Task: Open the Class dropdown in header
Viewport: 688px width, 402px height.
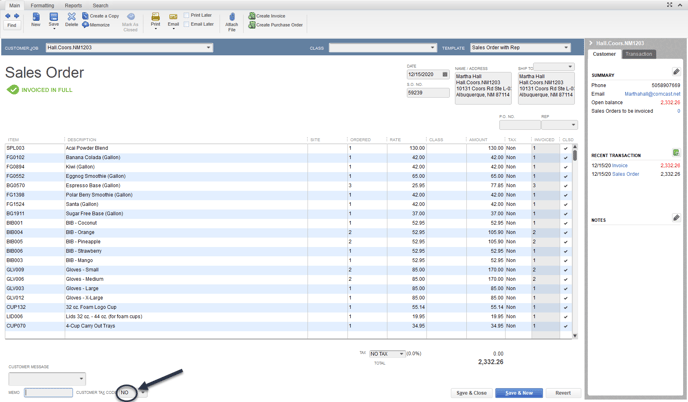Action: (432, 47)
